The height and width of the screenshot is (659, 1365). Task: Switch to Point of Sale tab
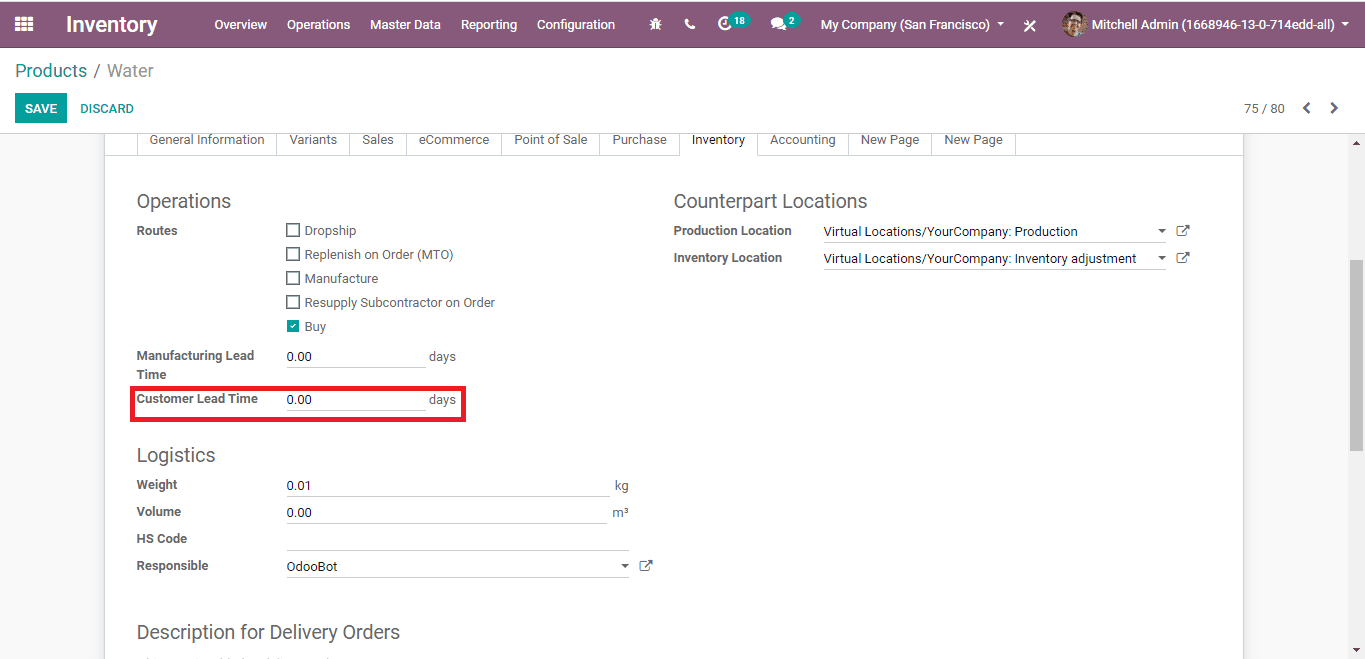click(x=551, y=141)
